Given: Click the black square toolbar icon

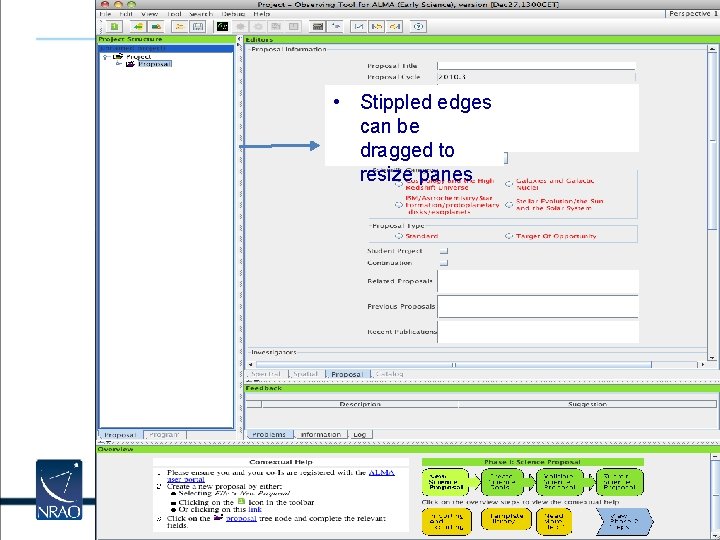Looking at the screenshot, I should coord(222,27).
